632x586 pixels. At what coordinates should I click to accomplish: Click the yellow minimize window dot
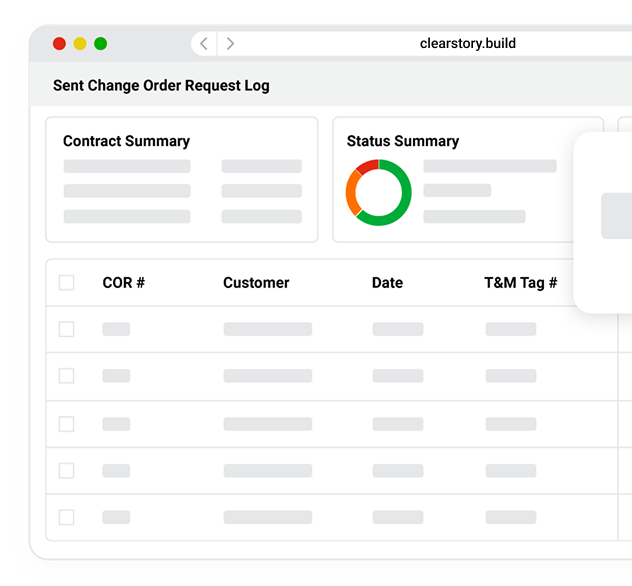tap(80, 43)
